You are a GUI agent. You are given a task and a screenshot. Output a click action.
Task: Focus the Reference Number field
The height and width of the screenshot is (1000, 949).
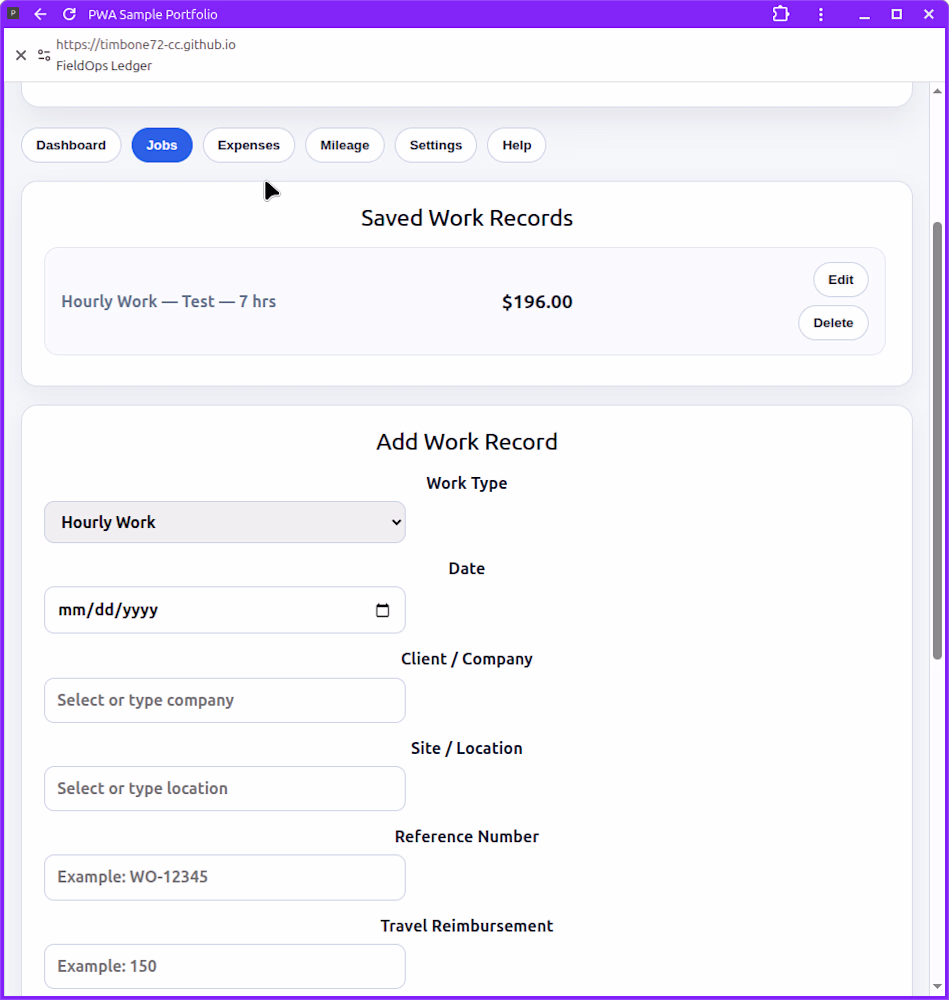pos(224,878)
